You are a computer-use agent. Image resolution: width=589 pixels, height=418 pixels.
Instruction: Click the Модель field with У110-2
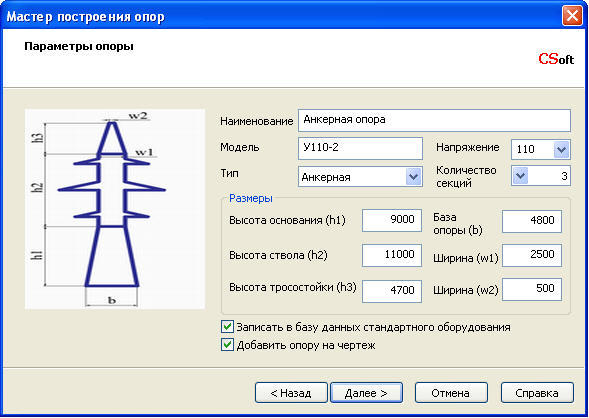tap(360, 148)
